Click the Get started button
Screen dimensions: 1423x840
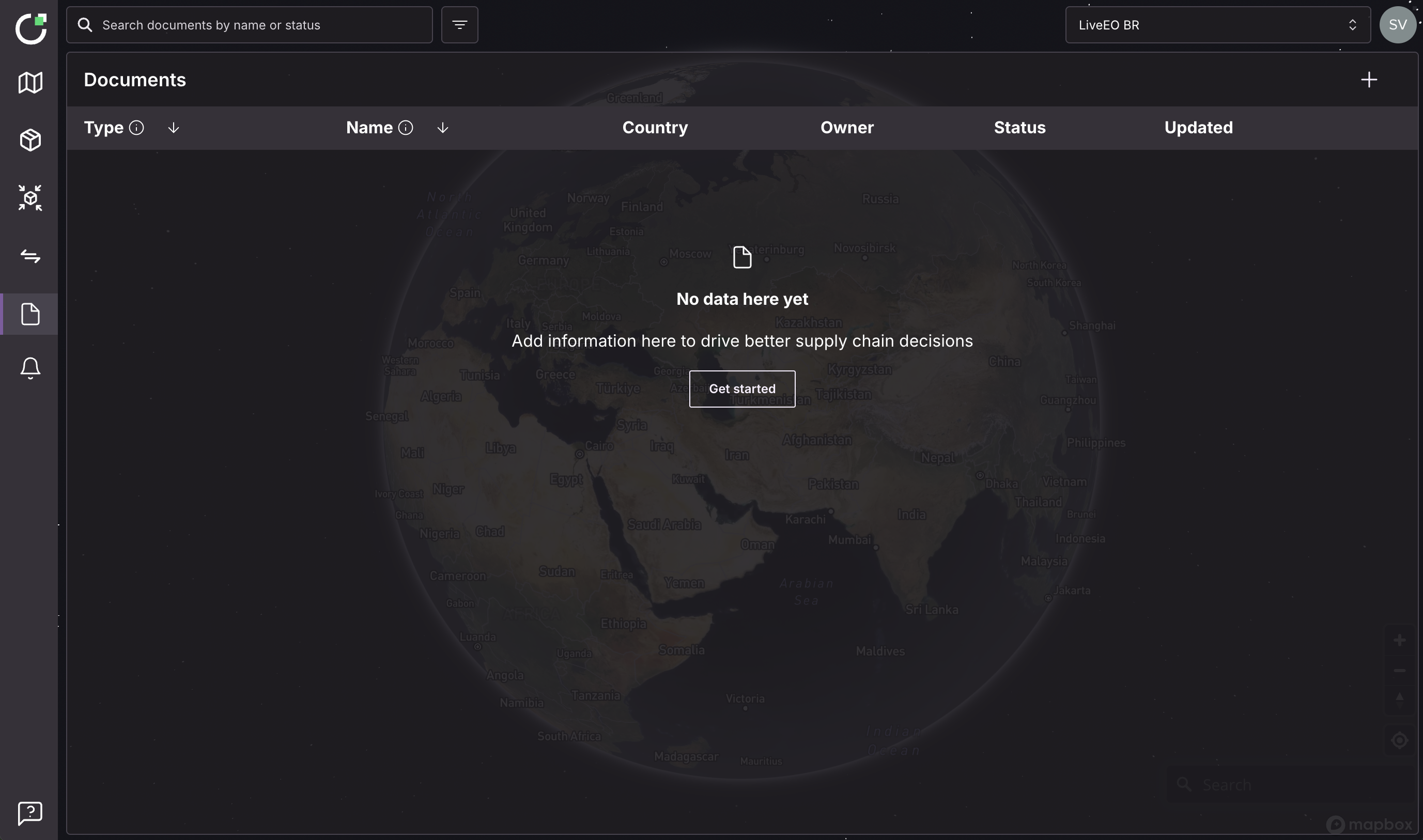pos(741,389)
